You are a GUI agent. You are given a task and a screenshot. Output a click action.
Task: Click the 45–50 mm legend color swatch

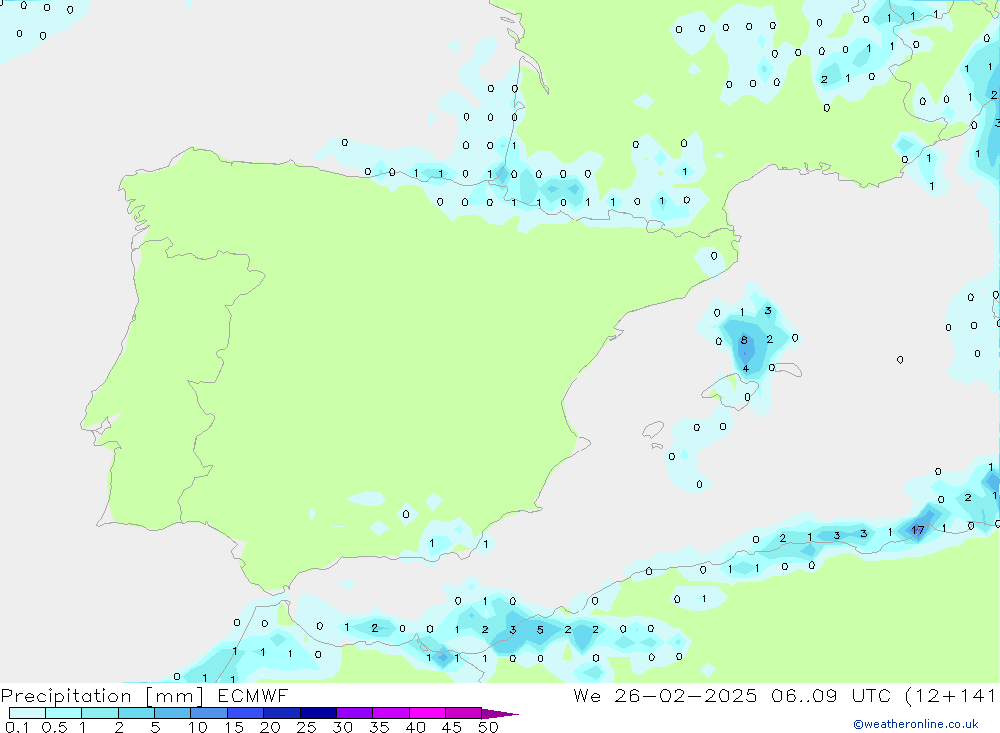click(464, 713)
